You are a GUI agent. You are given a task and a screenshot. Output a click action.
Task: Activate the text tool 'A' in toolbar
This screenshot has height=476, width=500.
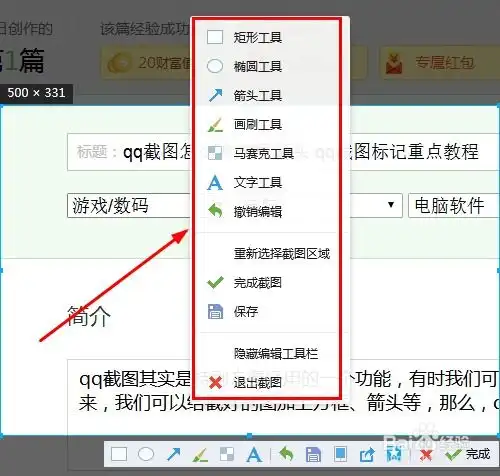[254, 454]
